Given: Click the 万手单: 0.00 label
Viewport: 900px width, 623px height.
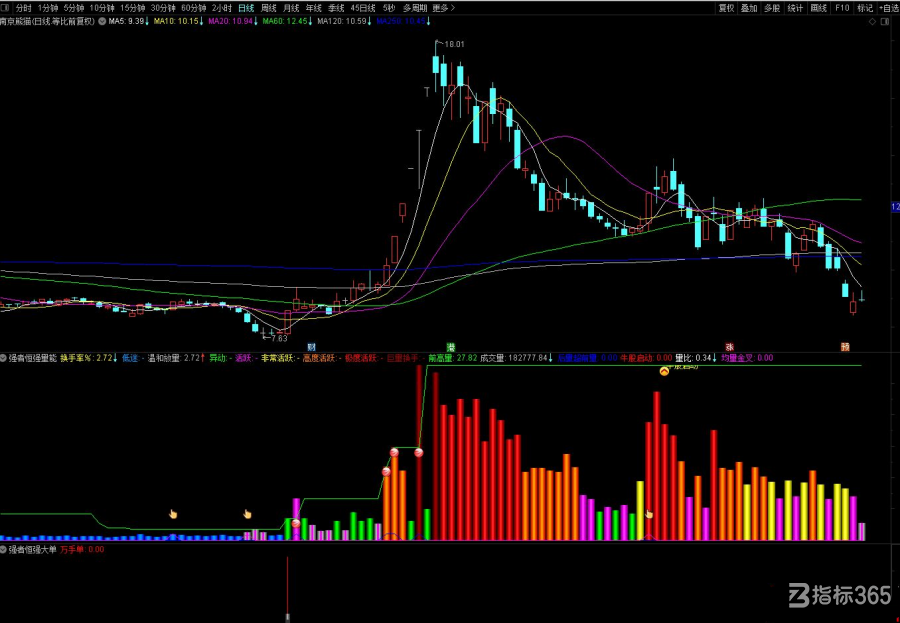Looking at the screenshot, I should [x=82, y=550].
